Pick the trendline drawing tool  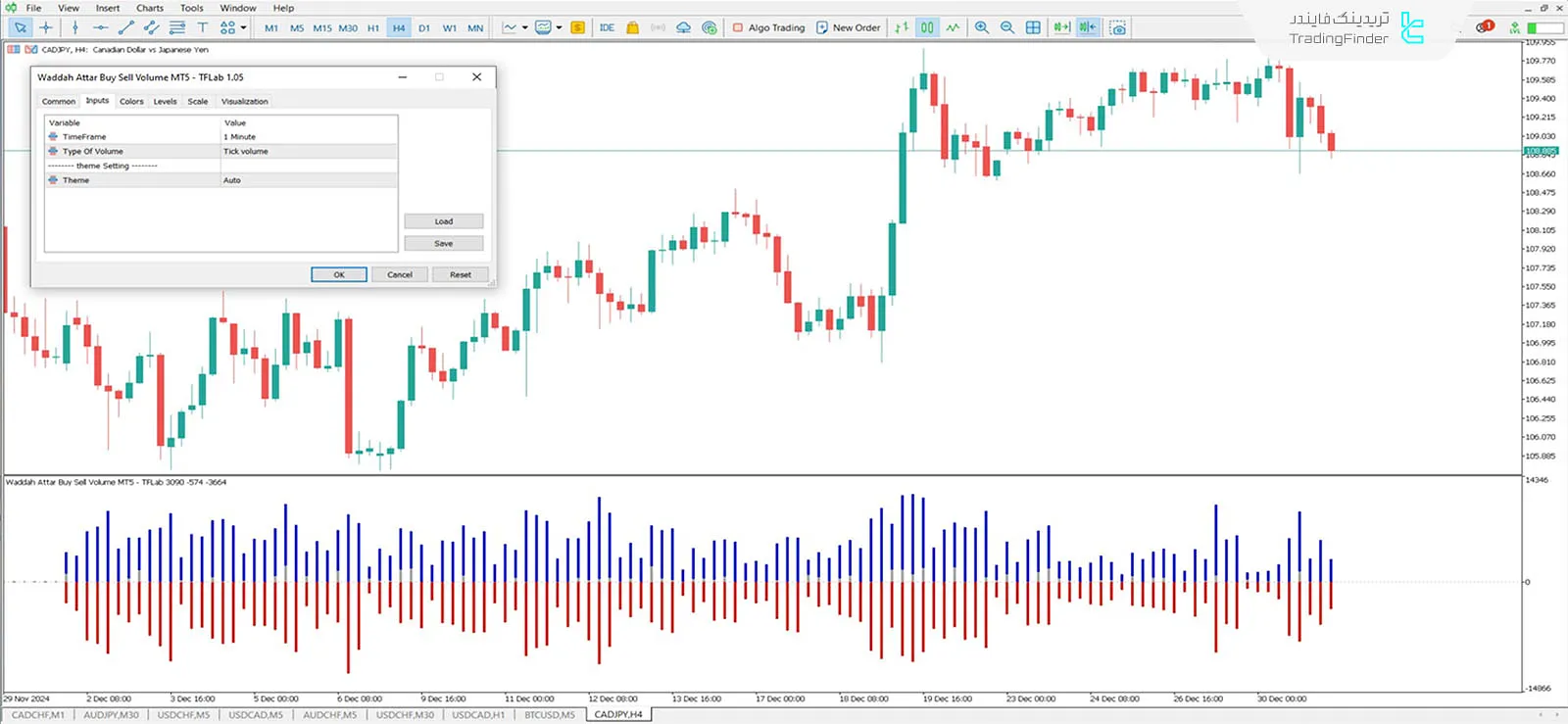pyautogui.click(x=125, y=27)
